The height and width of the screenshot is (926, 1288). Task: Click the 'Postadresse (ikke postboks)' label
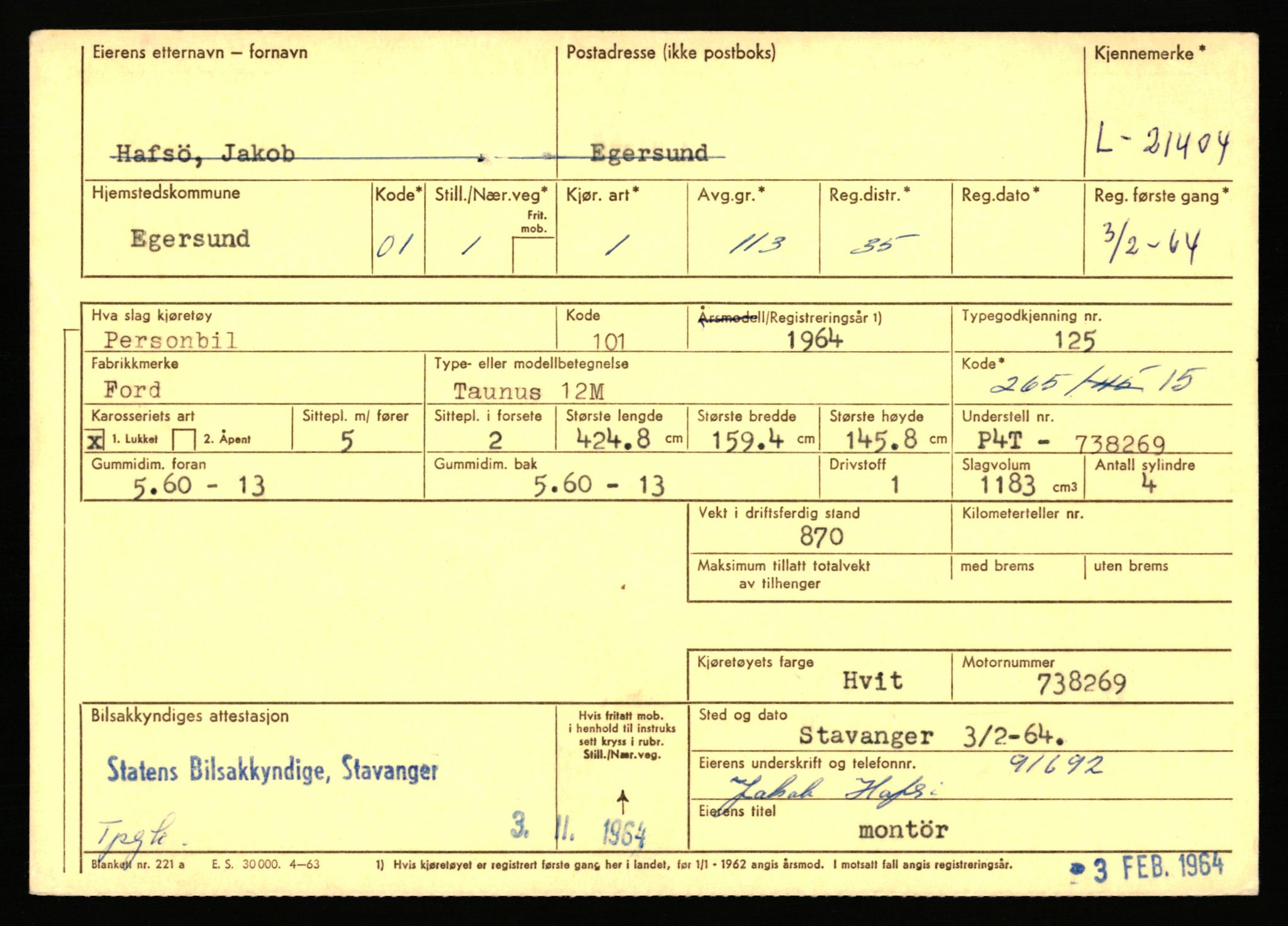[671, 52]
